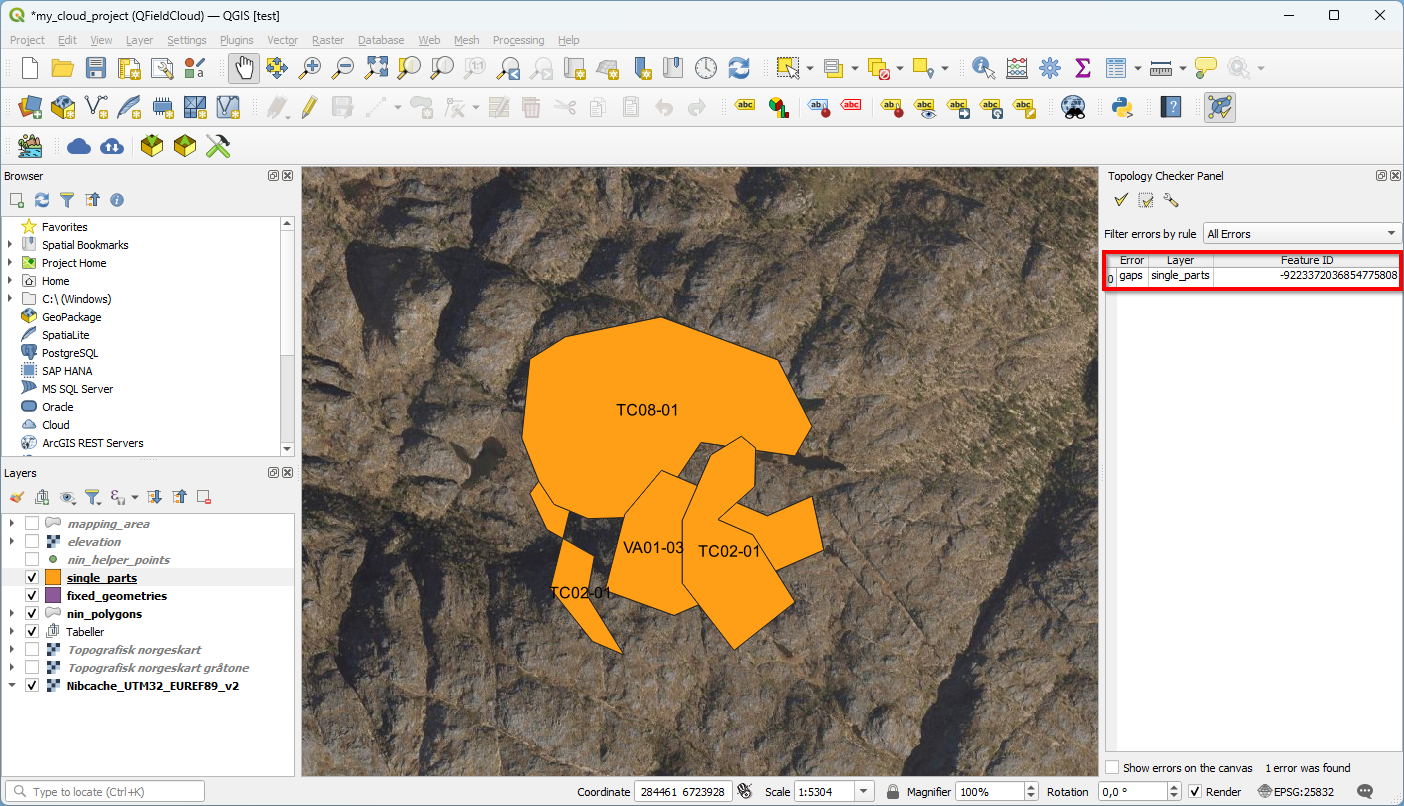Click the Zoom In magnifier icon
1404x806 pixels.
[x=310, y=68]
